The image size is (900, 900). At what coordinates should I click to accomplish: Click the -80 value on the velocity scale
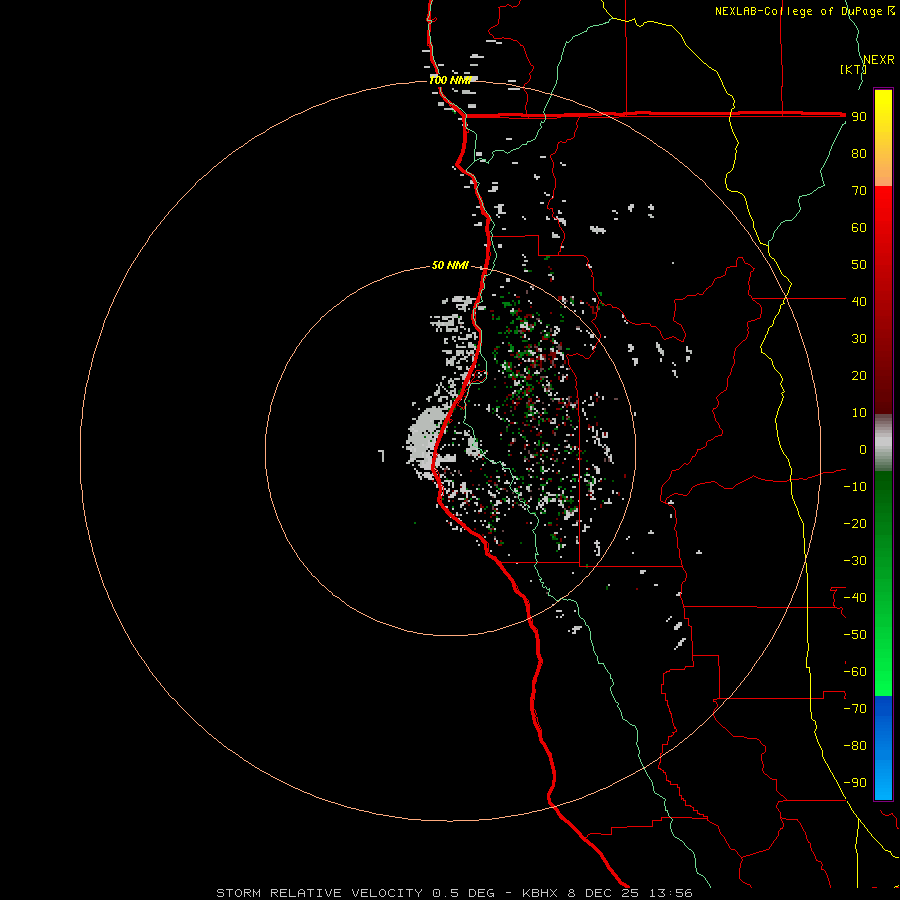pyautogui.click(x=855, y=746)
